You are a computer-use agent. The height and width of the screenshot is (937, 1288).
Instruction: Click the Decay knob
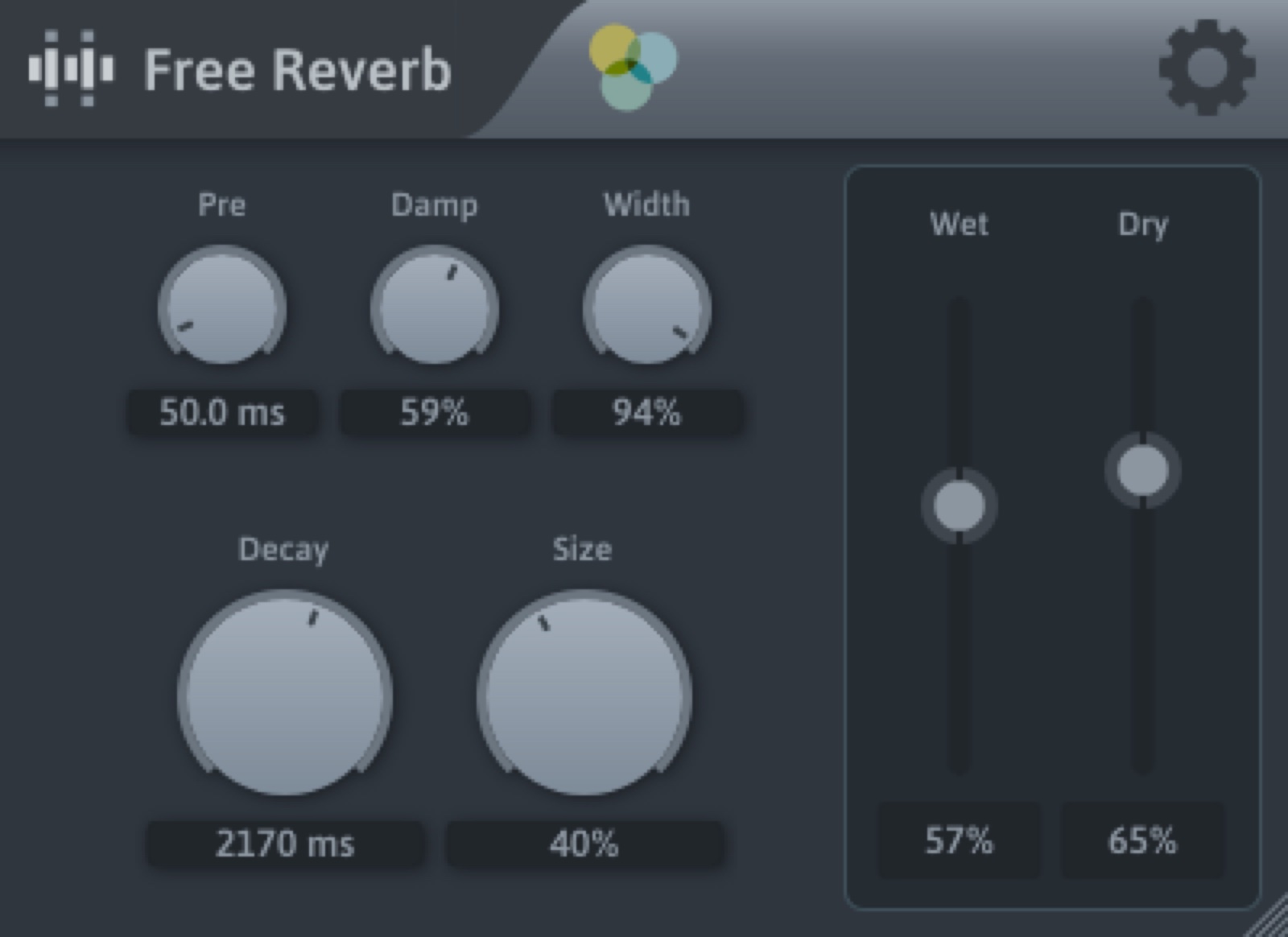pos(285,694)
